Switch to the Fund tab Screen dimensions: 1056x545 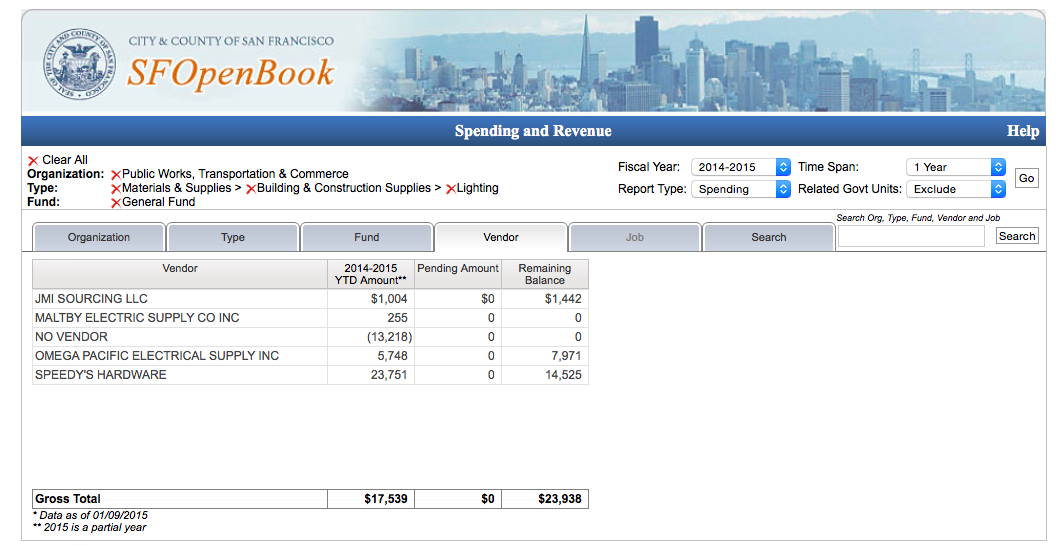tap(367, 237)
